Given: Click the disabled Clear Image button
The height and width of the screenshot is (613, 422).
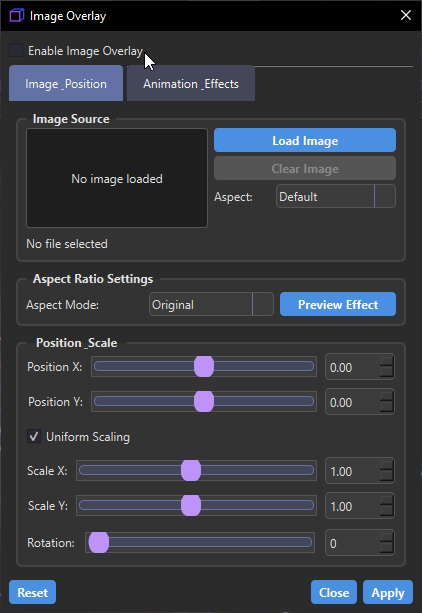Looking at the screenshot, I should click(x=305, y=168).
